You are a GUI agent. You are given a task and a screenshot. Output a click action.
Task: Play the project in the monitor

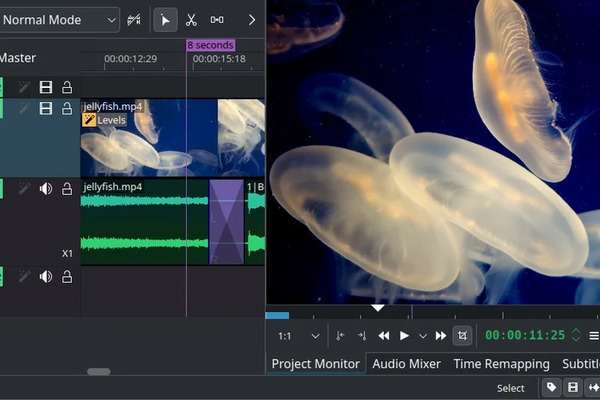pos(404,336)
